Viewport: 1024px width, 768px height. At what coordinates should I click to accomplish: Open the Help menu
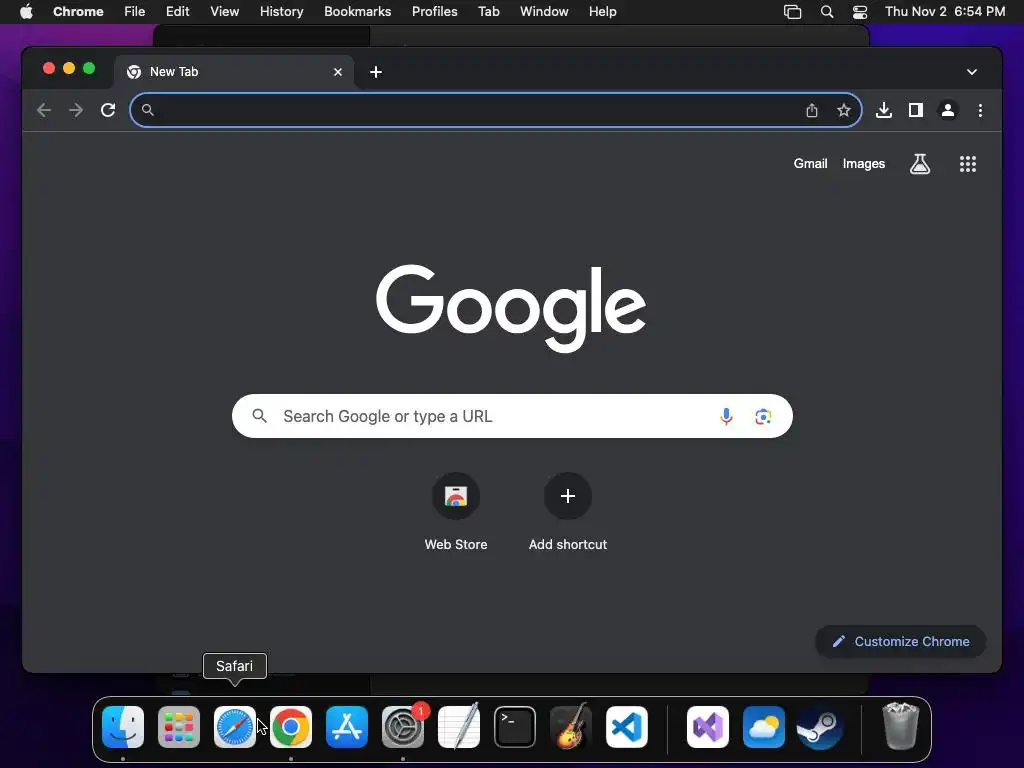coord(602,12)
